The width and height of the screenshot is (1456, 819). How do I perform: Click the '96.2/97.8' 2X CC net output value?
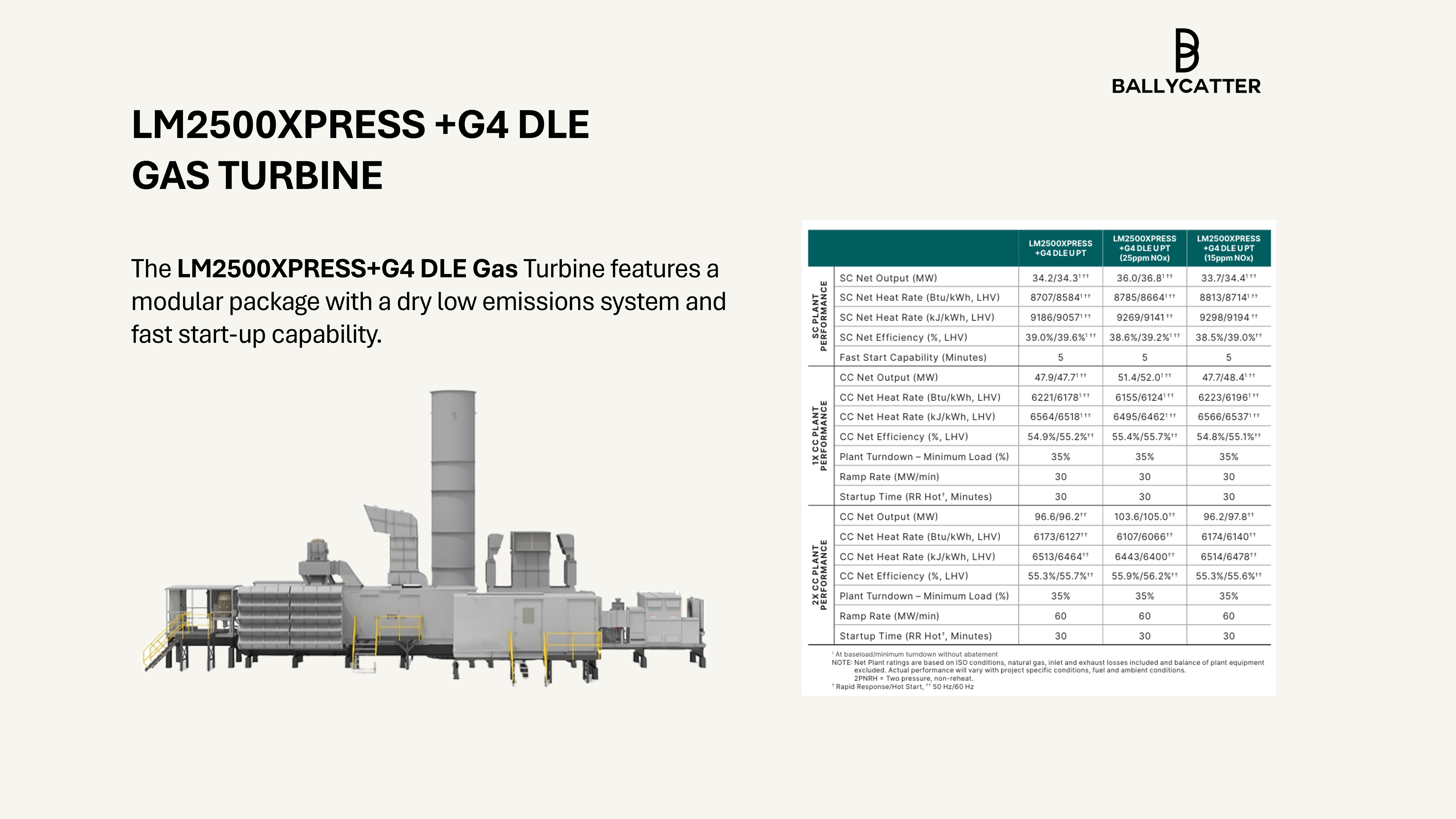coord(1229,517)
